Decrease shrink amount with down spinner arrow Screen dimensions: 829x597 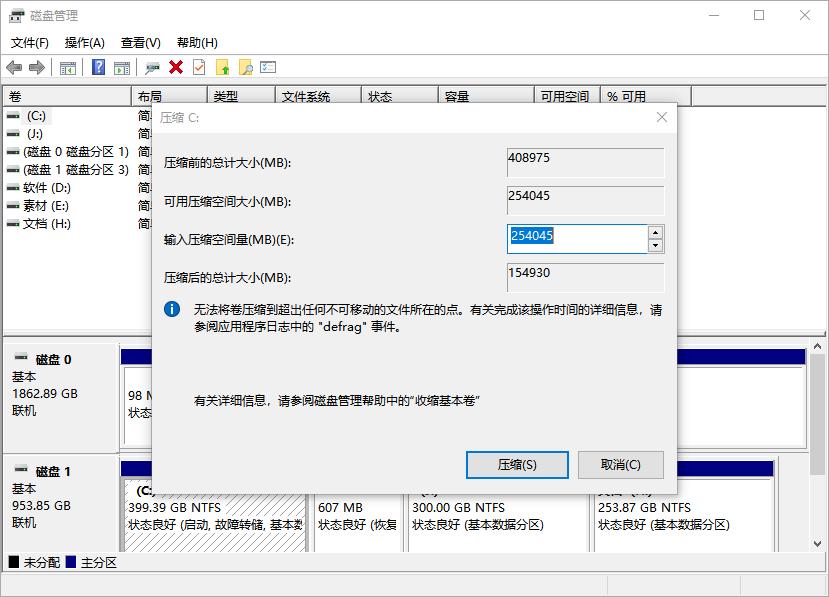tap(655, 245)
